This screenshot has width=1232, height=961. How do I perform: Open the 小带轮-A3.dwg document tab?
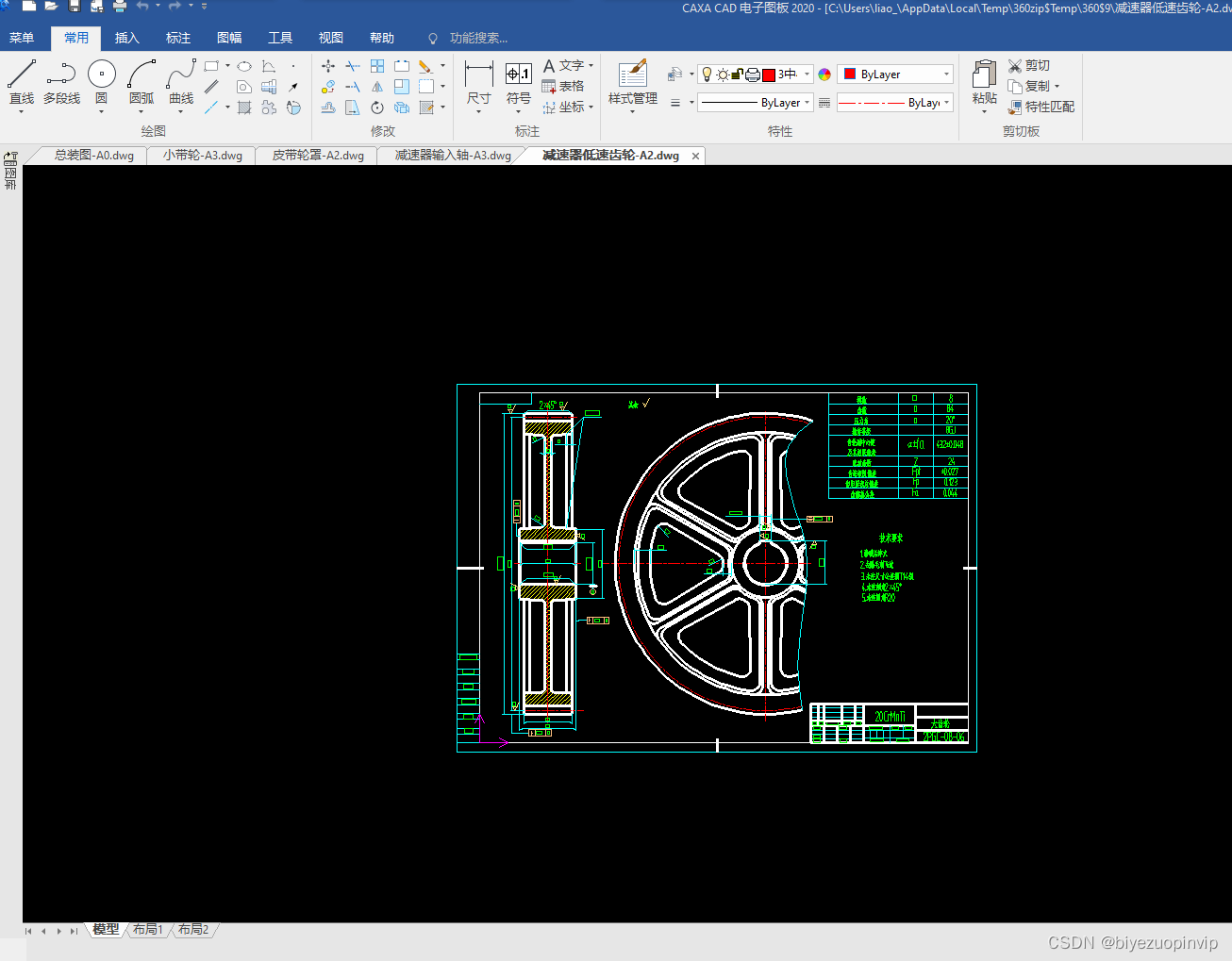[x=202, y=156]
